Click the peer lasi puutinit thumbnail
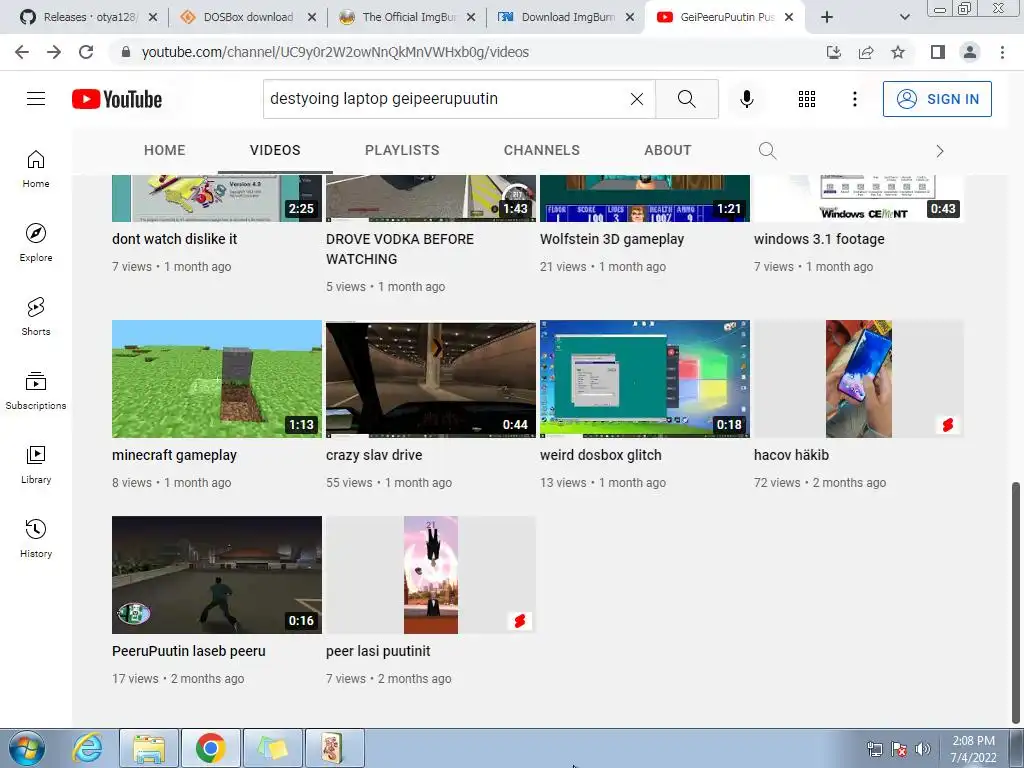This screenshot has width=1024, height=768. [431, 575]
